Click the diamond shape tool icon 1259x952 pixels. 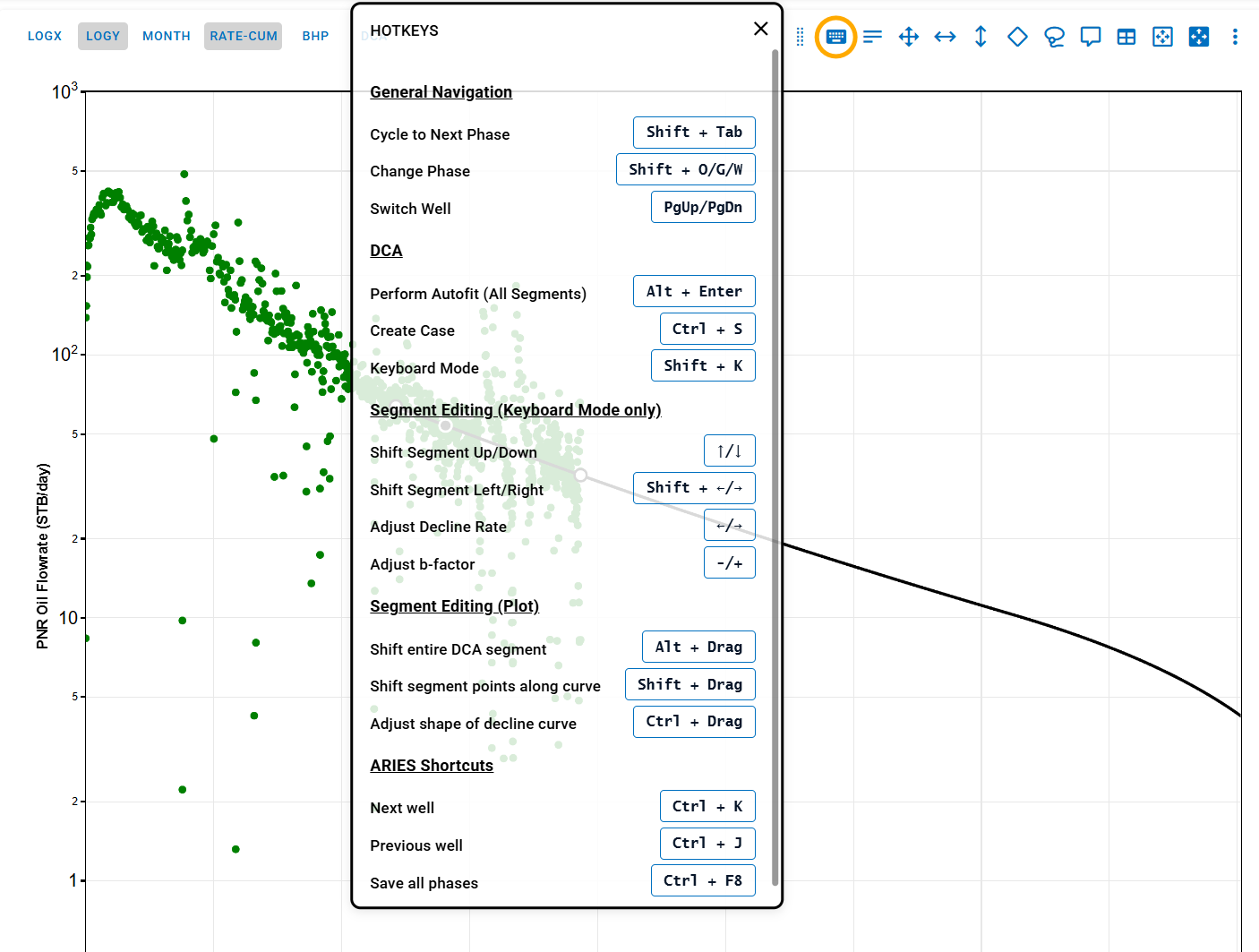pos(1017,37)
